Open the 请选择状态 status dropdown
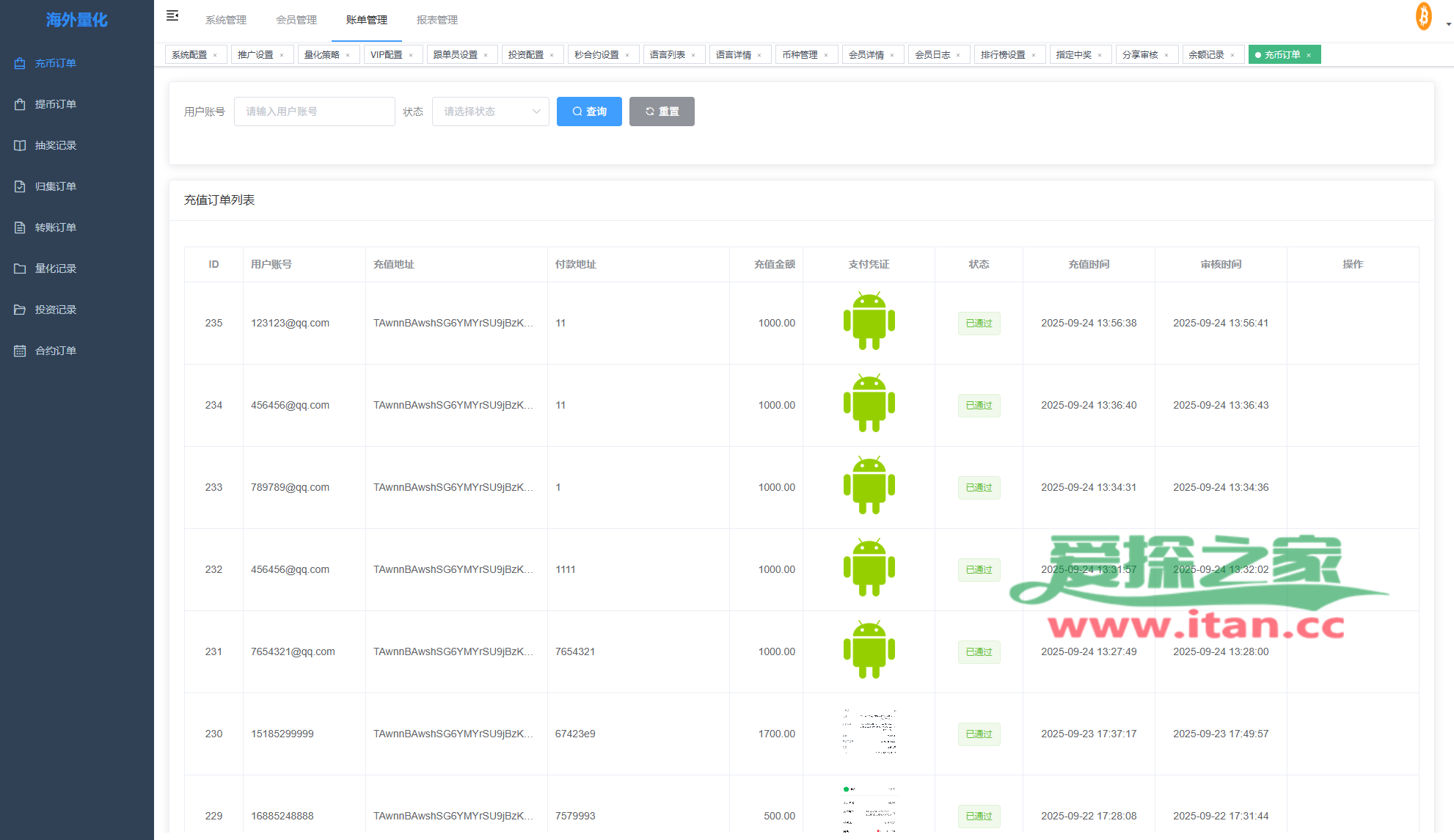The height and width of the screenshot is (840, 1454). tap(490, 112)
